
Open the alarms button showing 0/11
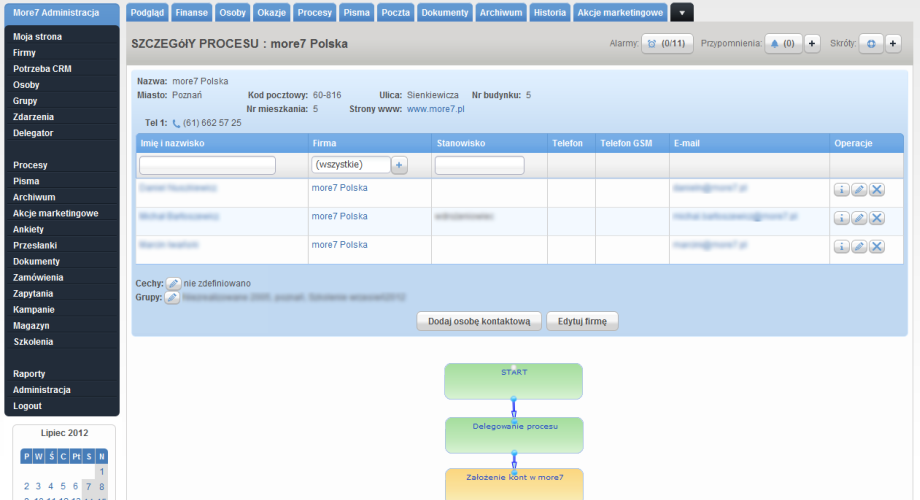point(667,44)
